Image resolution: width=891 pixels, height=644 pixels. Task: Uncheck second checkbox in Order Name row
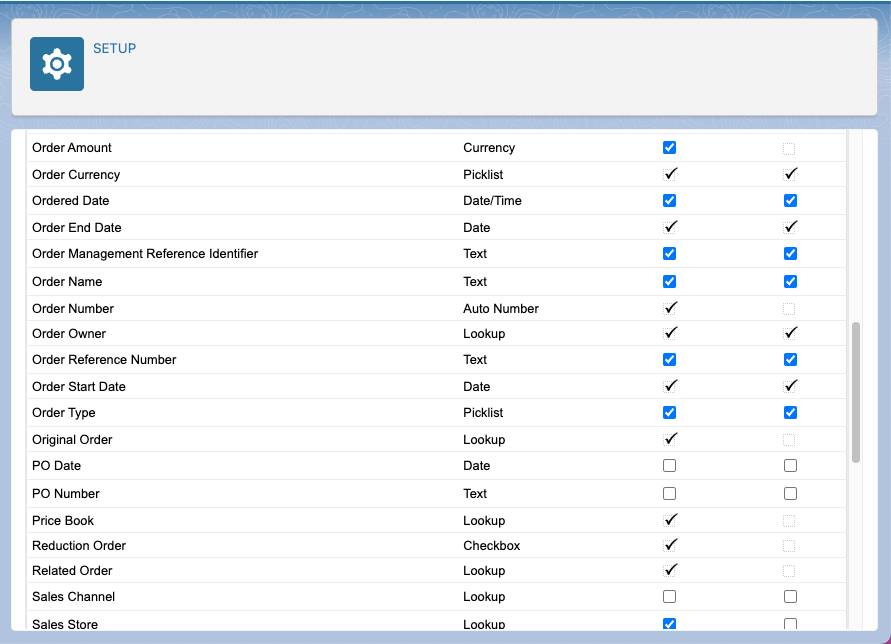click(790, 281)
